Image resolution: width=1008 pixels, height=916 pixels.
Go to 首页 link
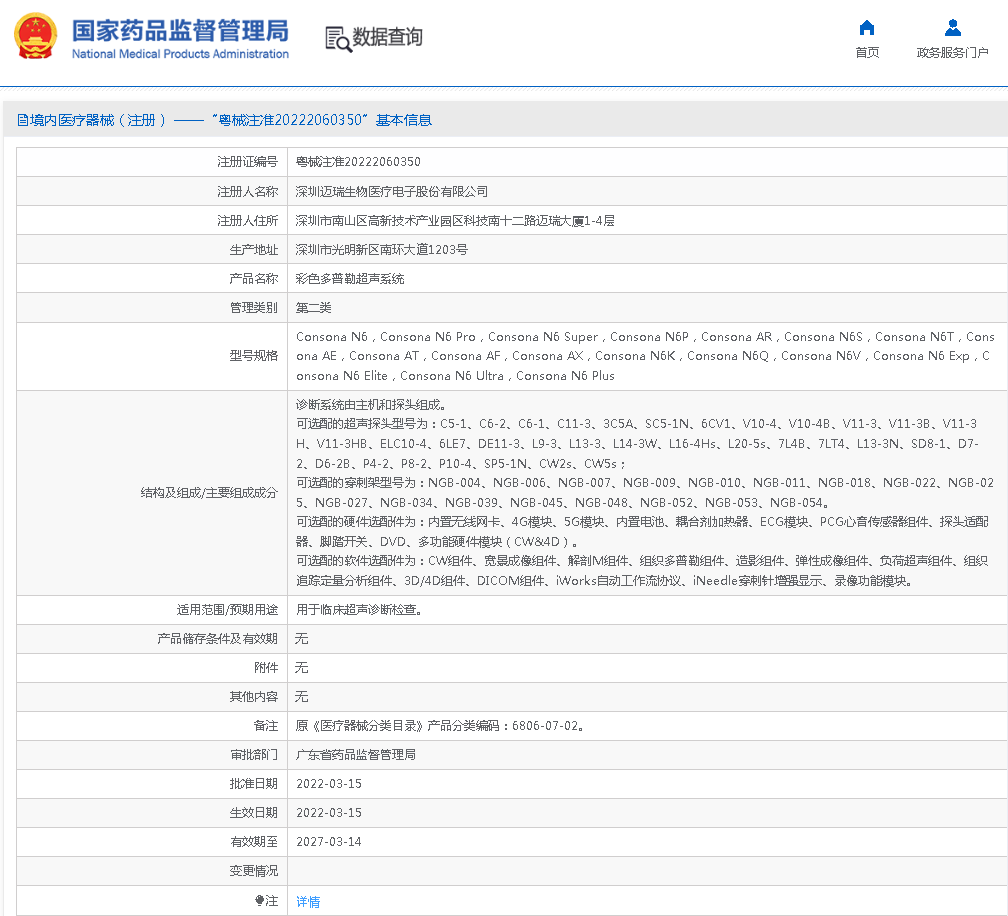867,53
